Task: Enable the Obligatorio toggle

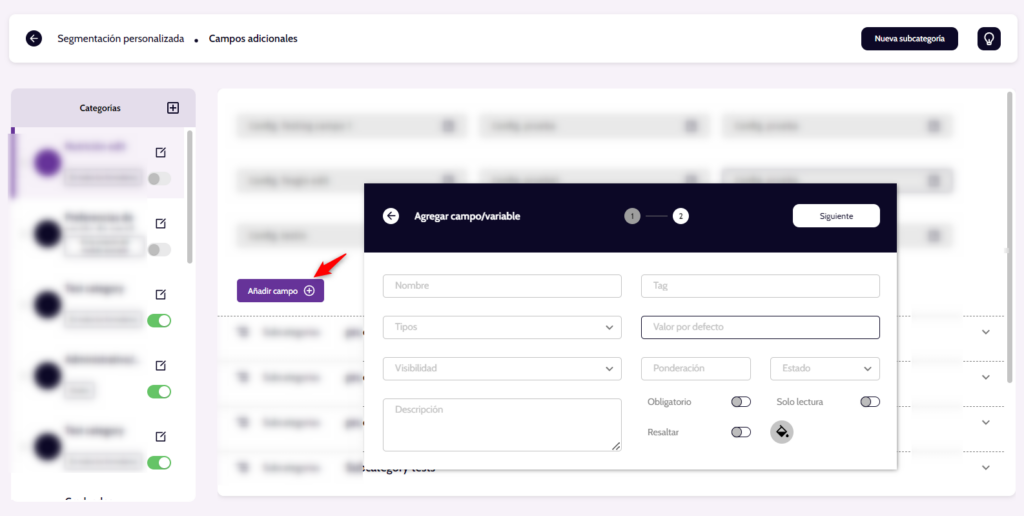Action: click(740, 402)
